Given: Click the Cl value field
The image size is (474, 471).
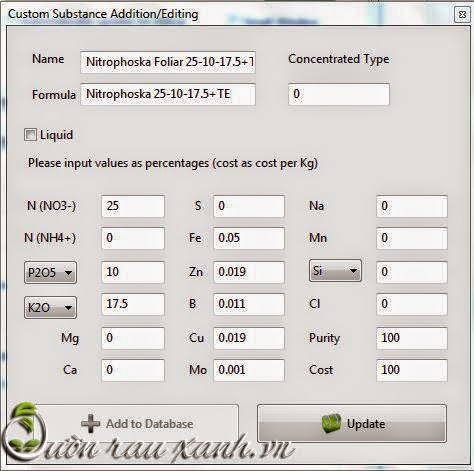Looking at the screenshot, I should coord(412,304).
